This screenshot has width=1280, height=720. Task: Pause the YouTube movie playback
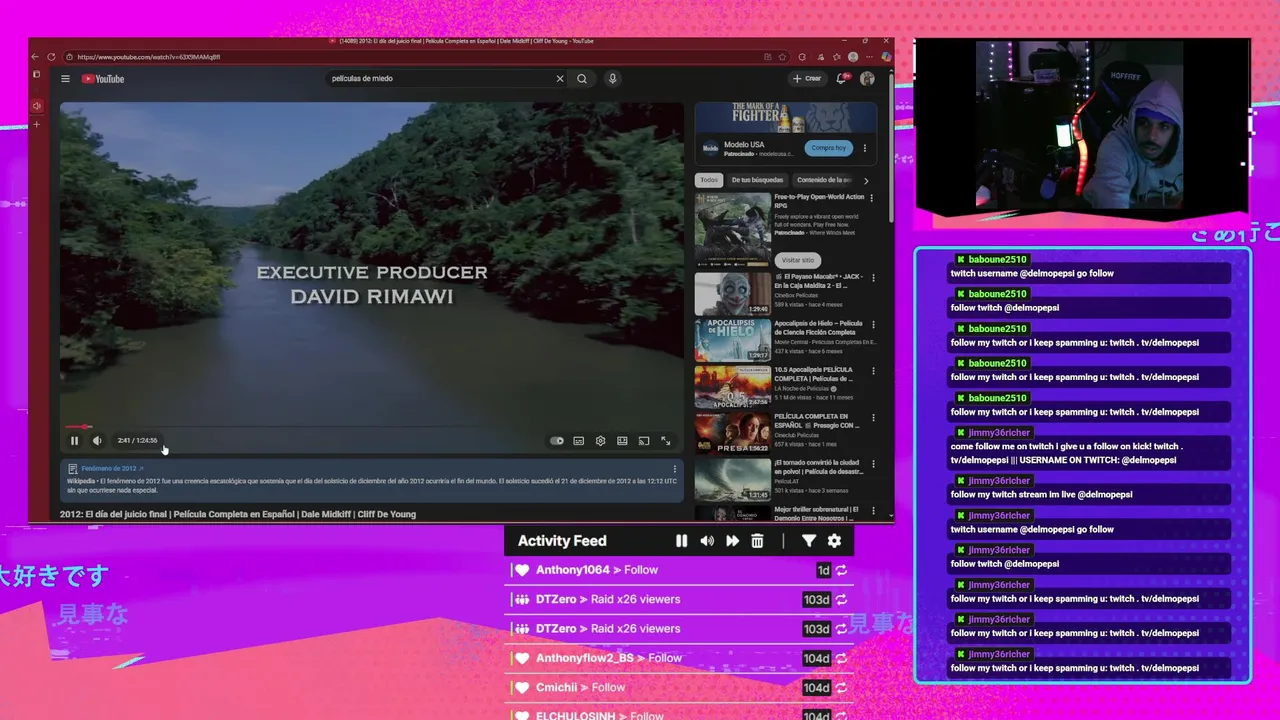74,440
